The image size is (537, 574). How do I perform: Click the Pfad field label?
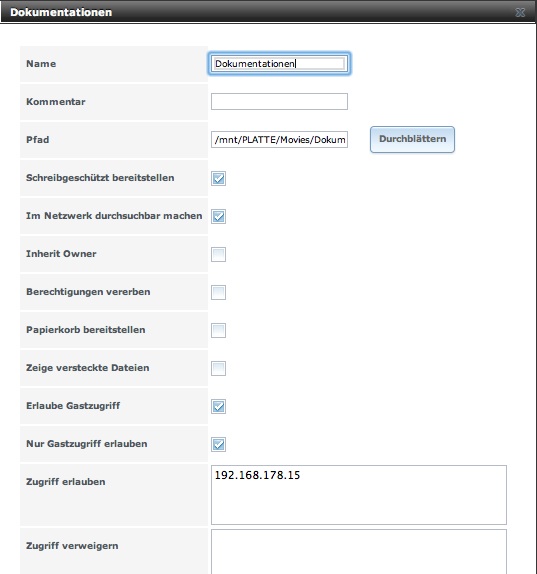pos(38,140)
